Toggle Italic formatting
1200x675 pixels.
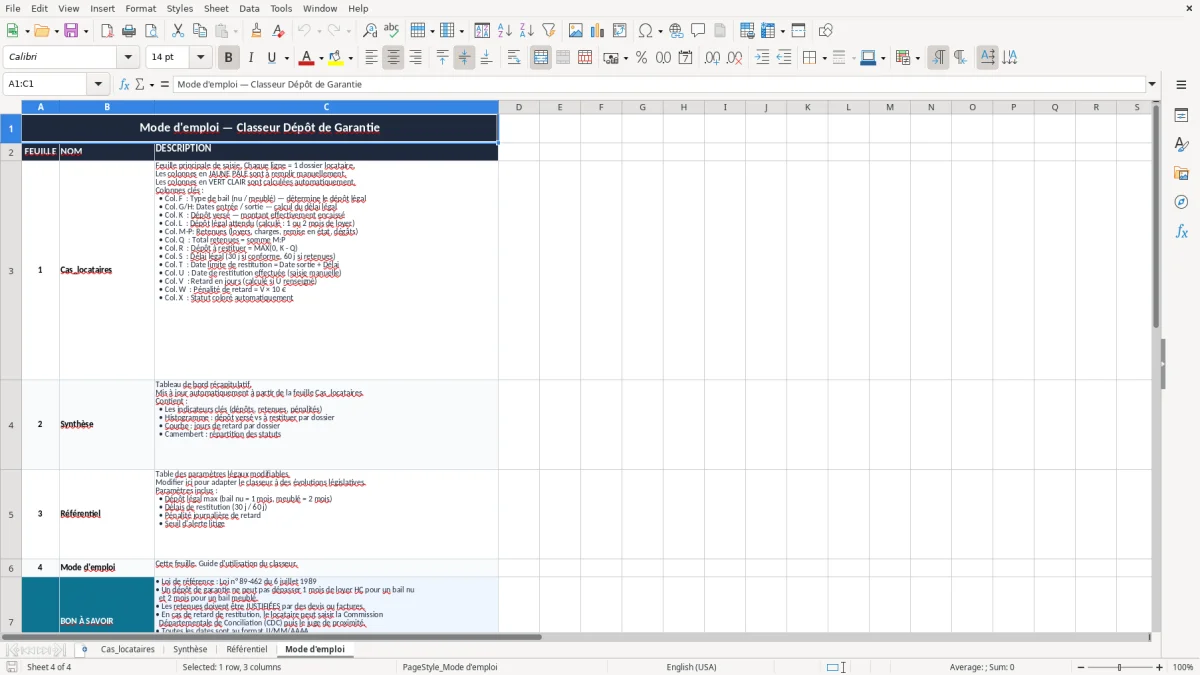251,58
